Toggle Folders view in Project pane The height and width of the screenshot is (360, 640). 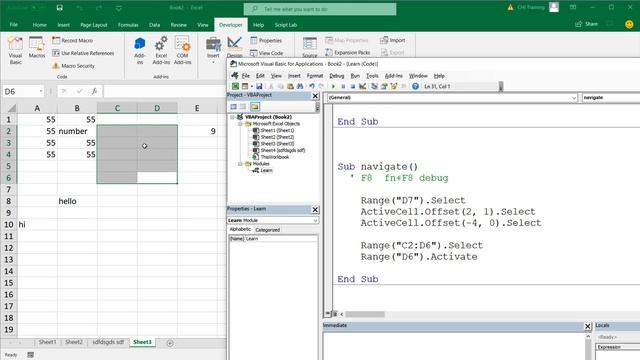(255, 107)
